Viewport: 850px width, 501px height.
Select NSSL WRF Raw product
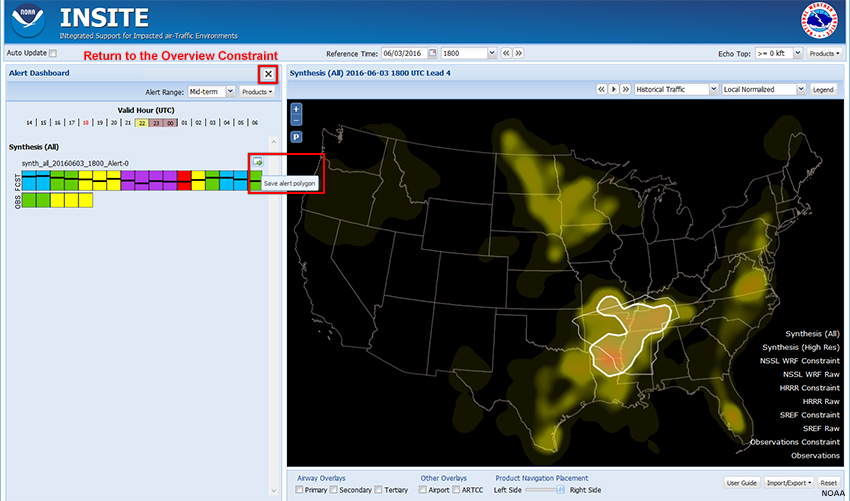pos(811,375)
